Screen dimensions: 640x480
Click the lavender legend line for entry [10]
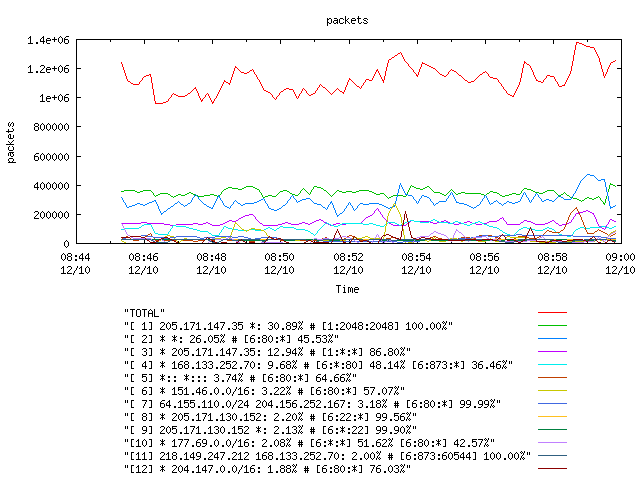coord(552,442)
